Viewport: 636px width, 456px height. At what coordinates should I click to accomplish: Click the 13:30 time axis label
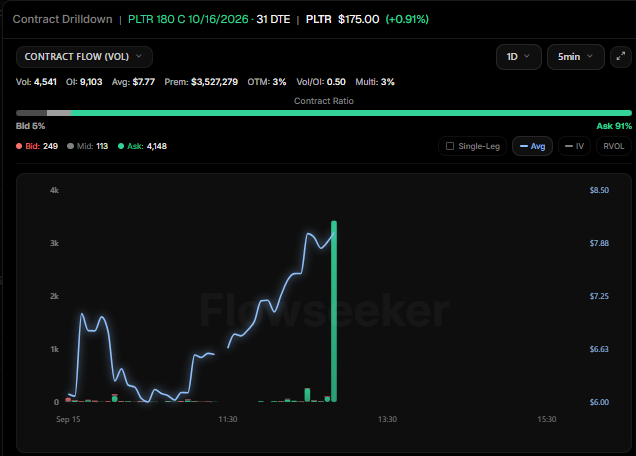(x=387, y=419)
